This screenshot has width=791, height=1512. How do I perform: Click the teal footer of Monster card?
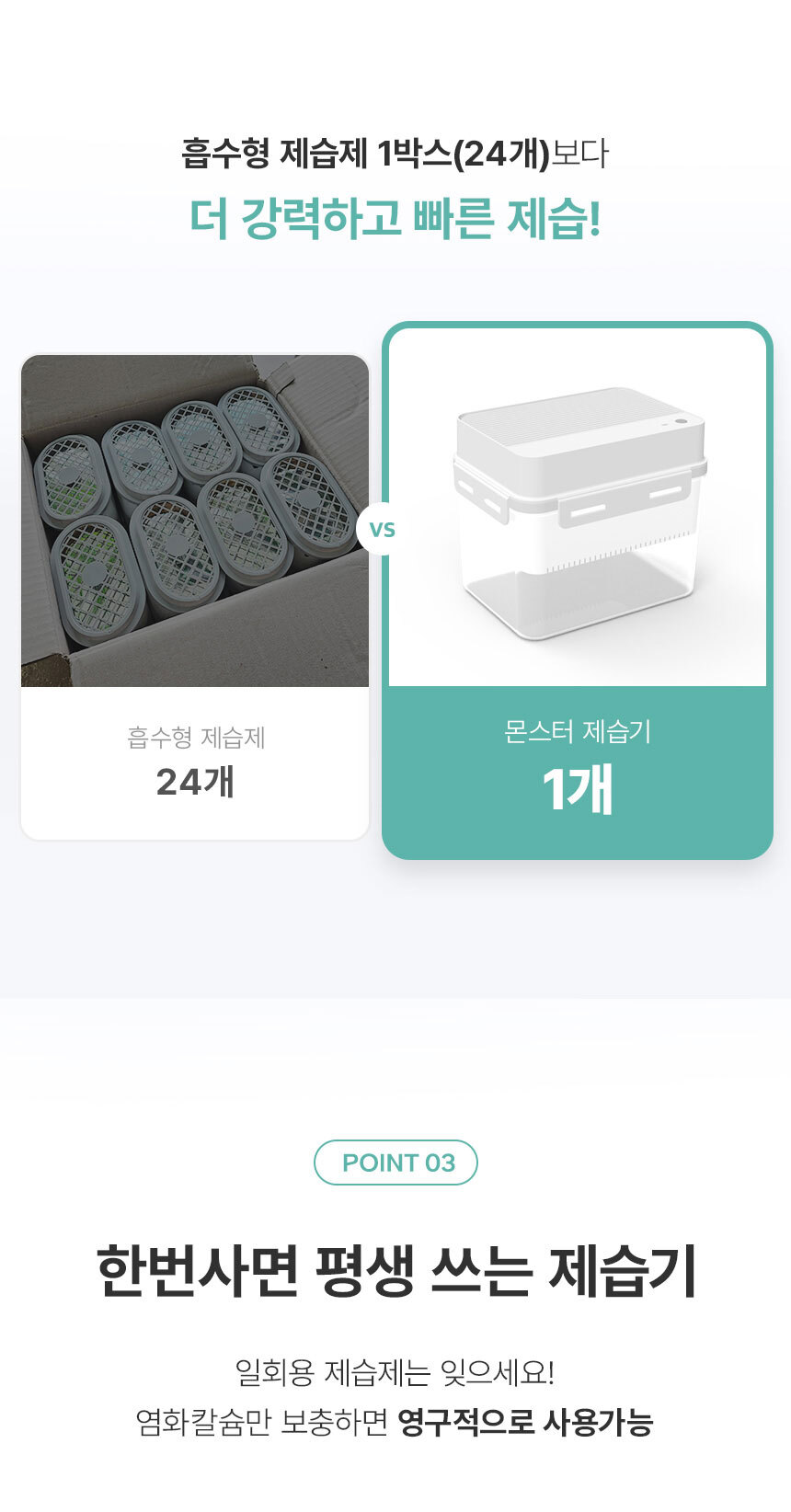click(578, 771)
